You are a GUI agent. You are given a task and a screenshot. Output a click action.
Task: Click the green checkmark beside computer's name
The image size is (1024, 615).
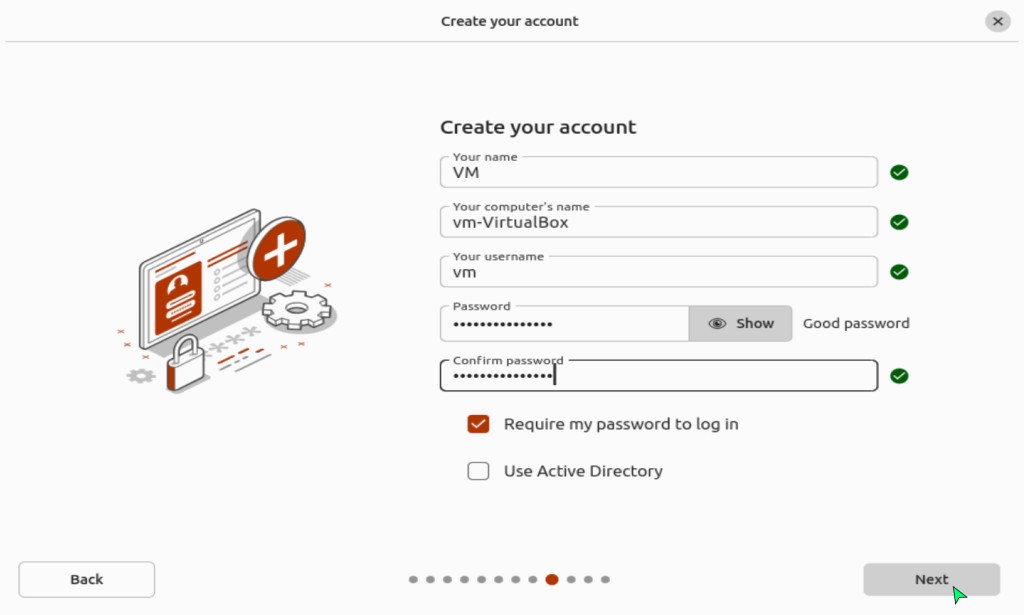(899, 222)
